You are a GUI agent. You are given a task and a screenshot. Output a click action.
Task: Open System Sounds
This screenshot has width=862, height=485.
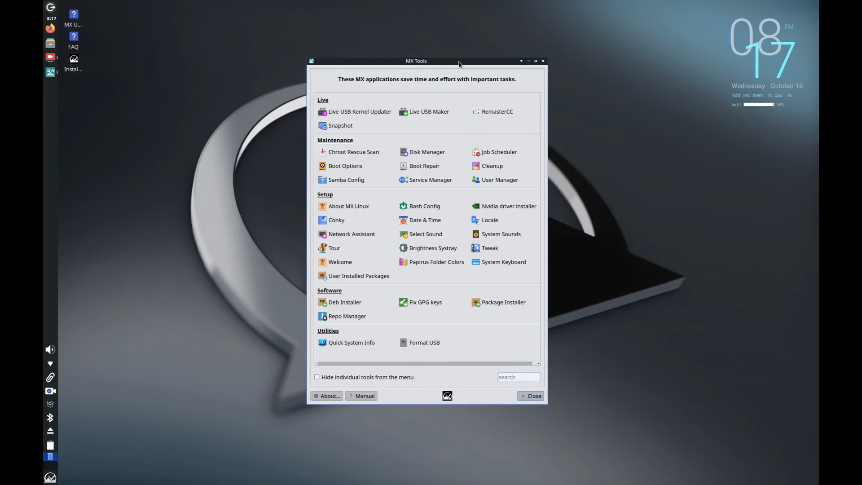[x=496, y=234]
